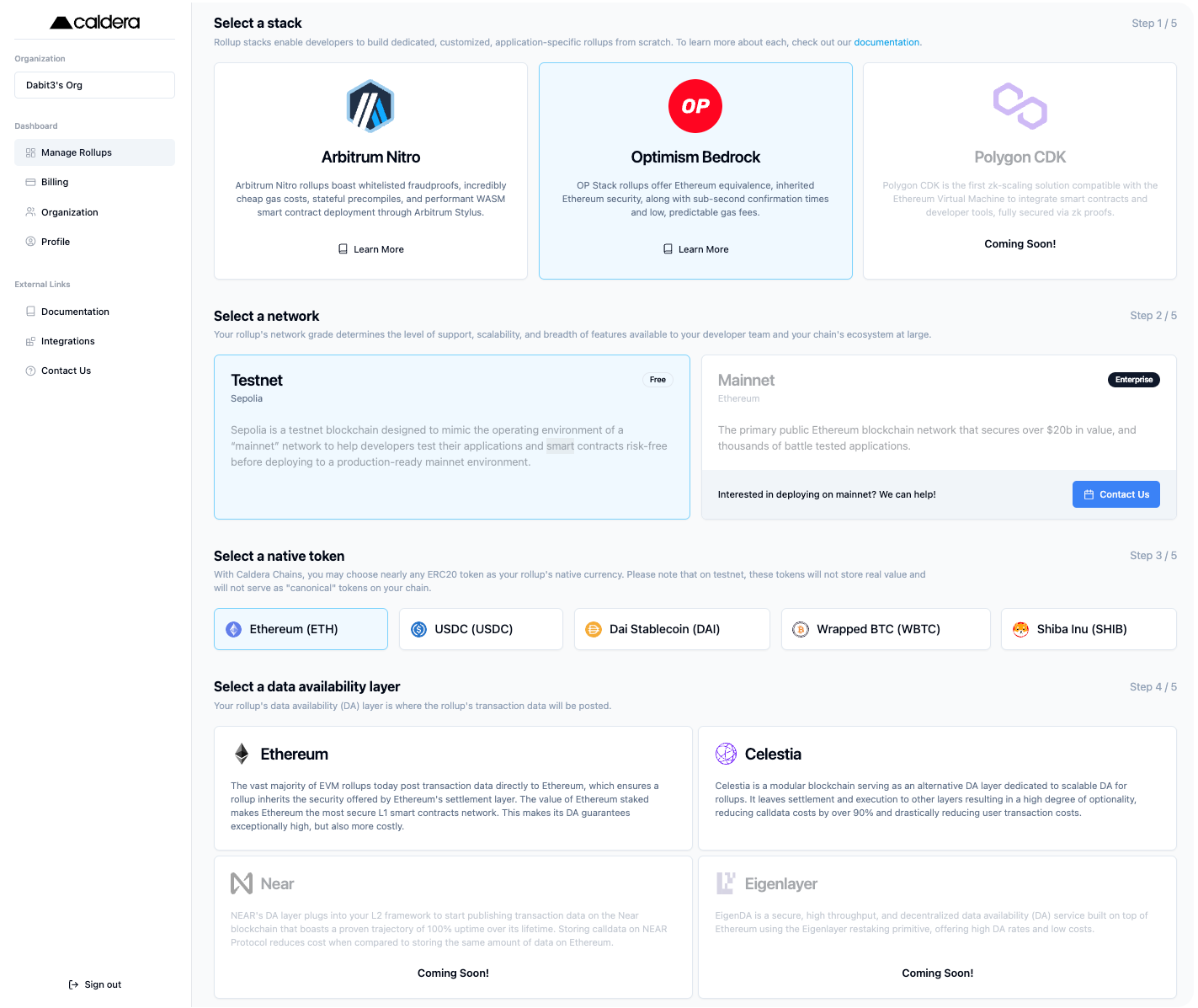Open Profile page
The image size is (1198, 1008).
[x=94, y=242]
